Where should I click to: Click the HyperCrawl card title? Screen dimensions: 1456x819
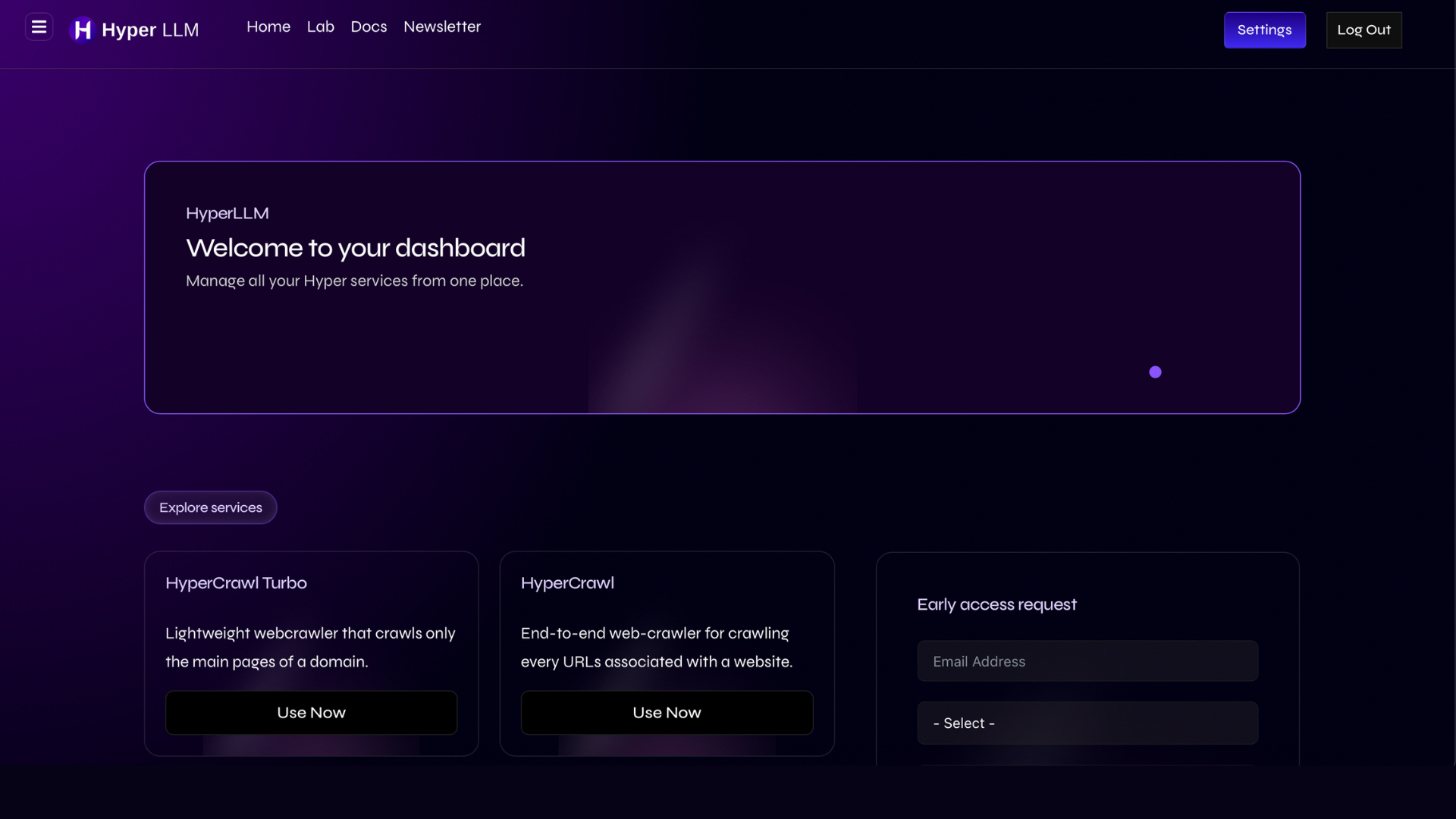coord(567,582)
